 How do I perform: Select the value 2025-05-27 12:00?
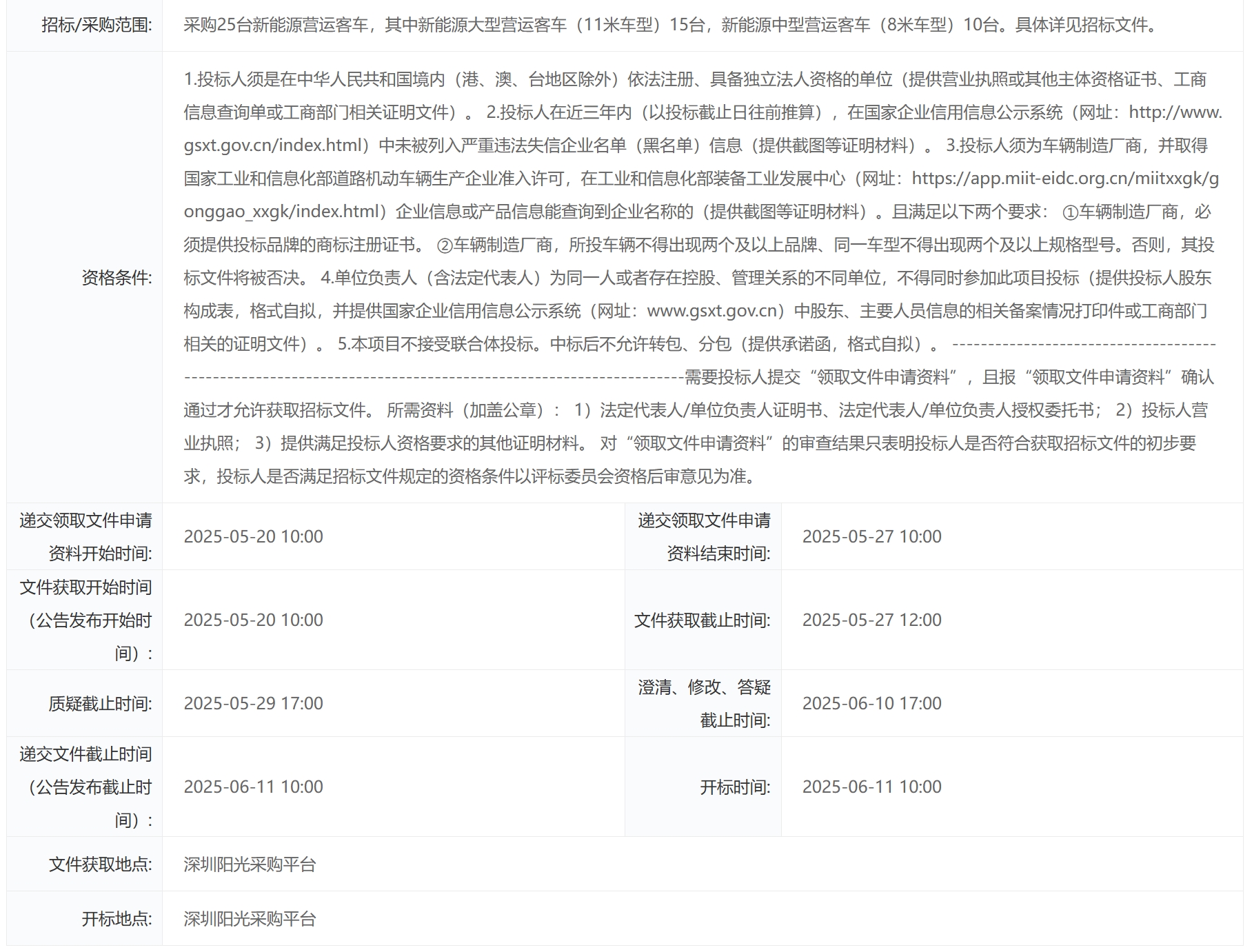point(872,620)
